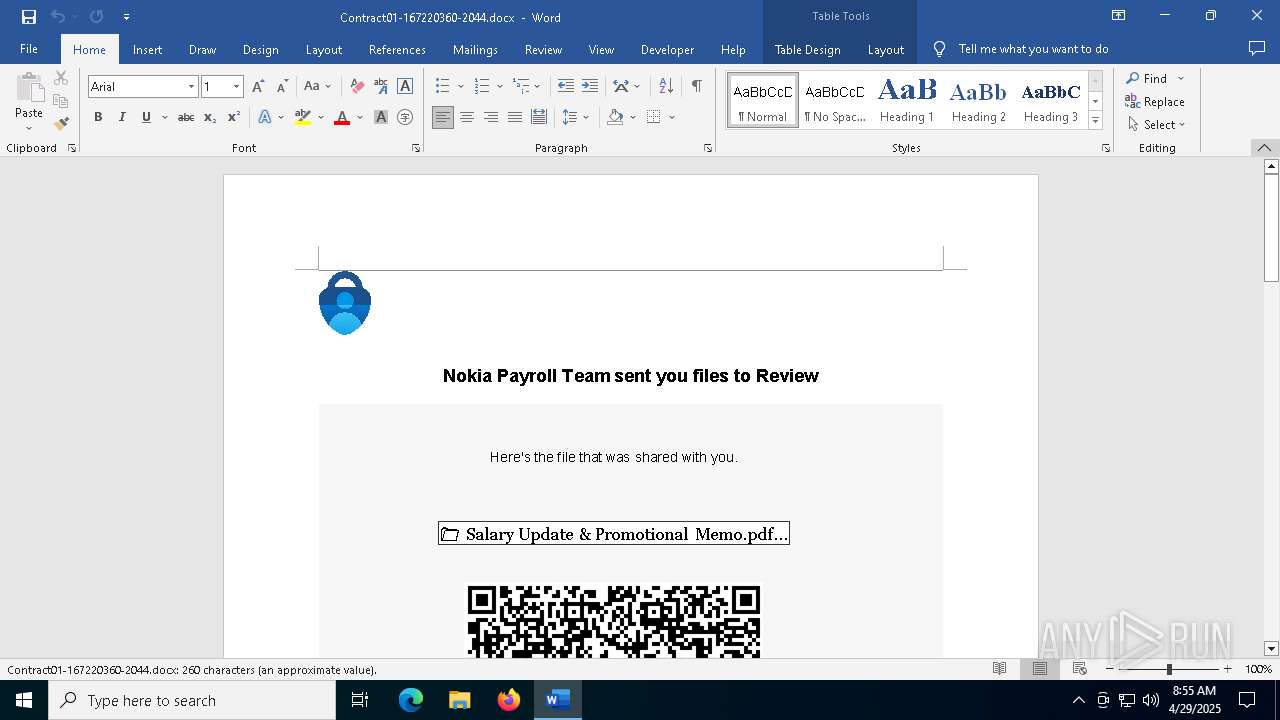Screen dimensions: 1280x720
Task: Apply character shading
Action: click(381, 117)
